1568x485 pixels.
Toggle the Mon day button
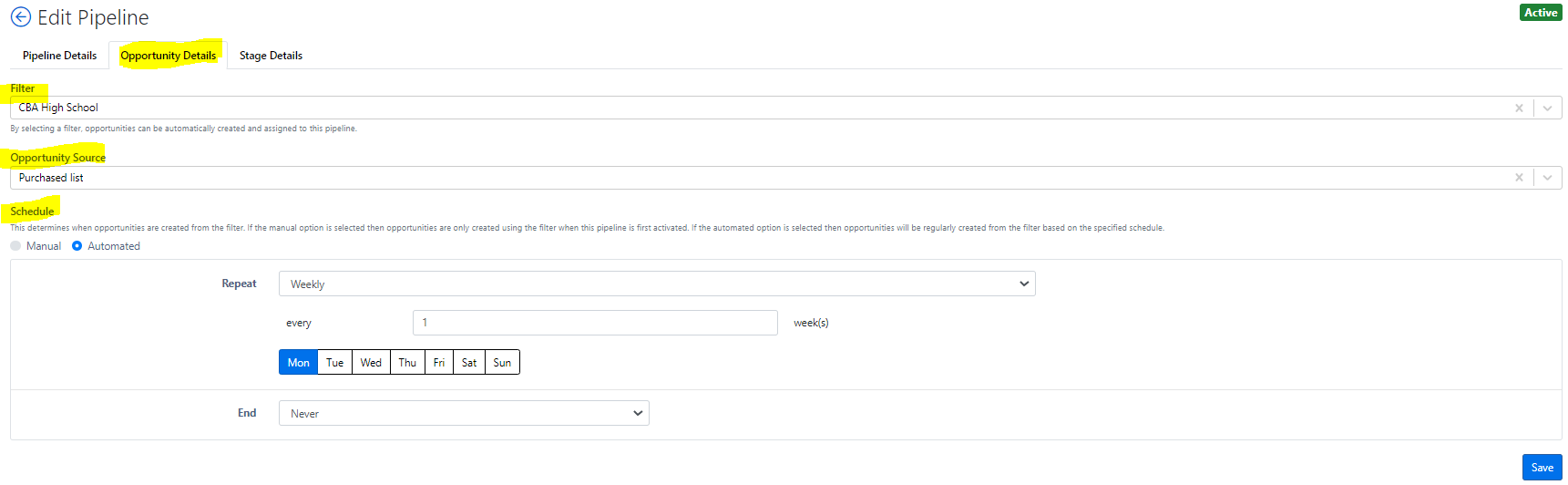point(299,362)
